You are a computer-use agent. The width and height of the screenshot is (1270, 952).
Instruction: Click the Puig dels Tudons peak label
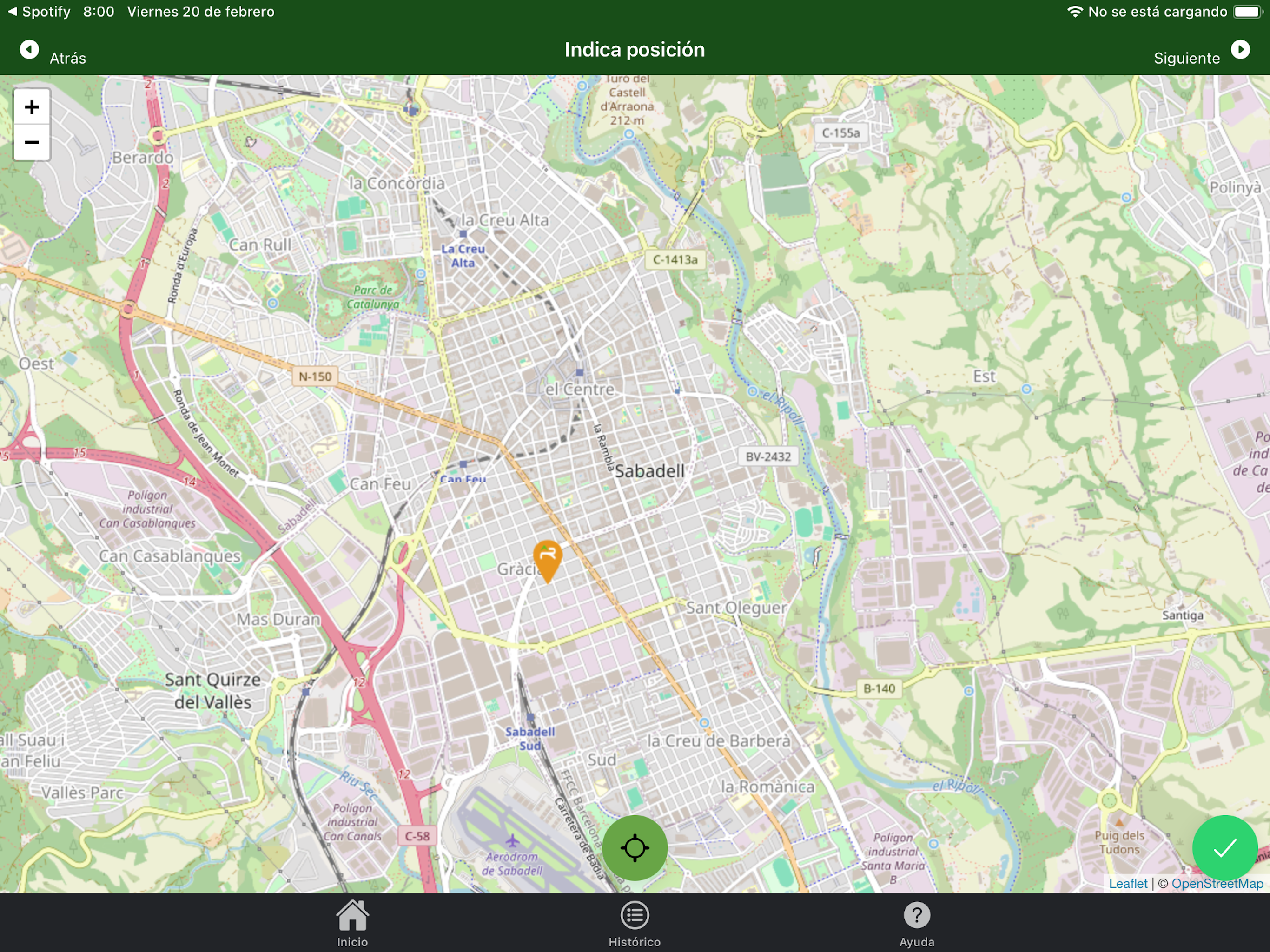tap(1119, 842)
